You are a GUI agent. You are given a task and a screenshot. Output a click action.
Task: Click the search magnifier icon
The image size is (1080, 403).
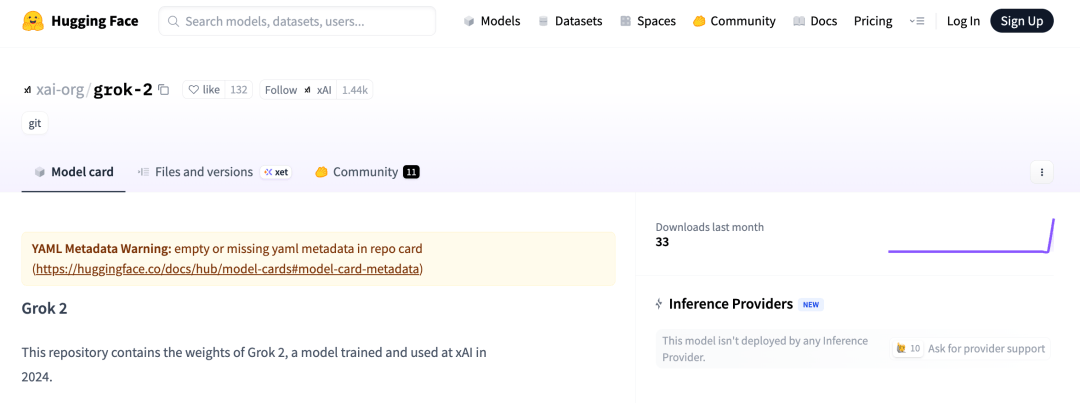[174, 21]
